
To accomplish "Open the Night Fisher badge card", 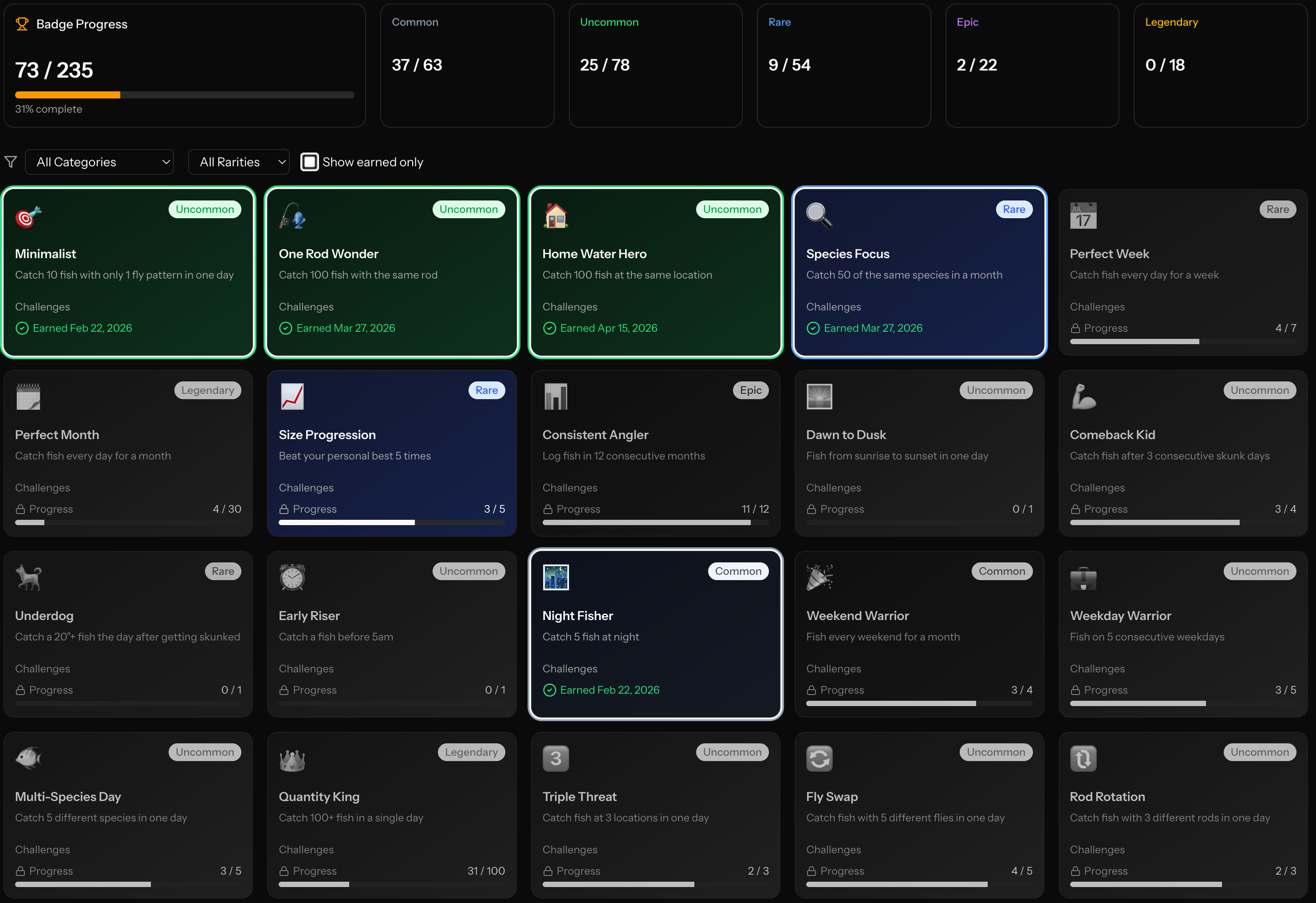I will (x=655, y=634).
